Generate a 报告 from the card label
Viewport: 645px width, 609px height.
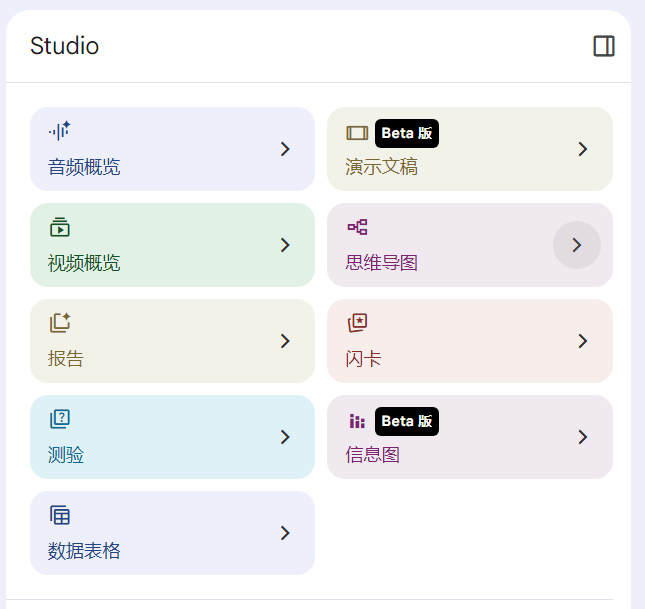66,358
